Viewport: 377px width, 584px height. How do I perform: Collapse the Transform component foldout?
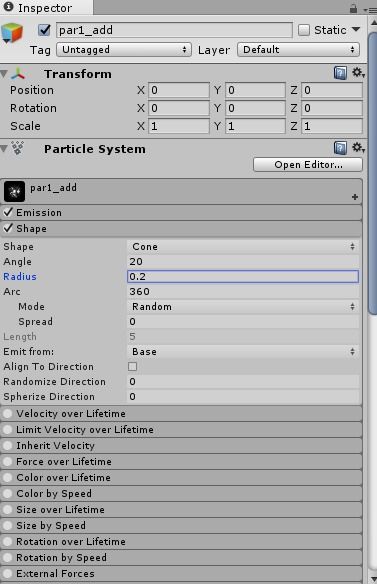(x=4, y=74)
